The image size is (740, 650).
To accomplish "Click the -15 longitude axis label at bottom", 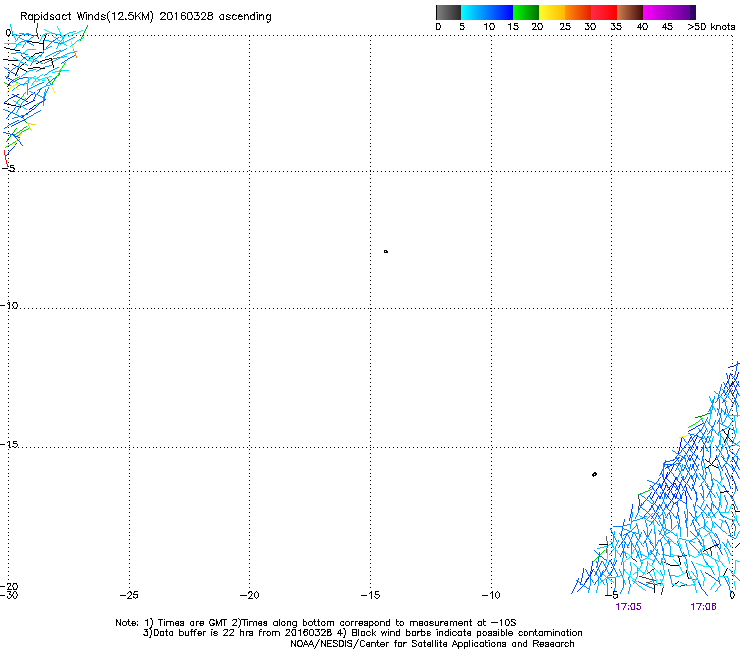I will point(370,595).
